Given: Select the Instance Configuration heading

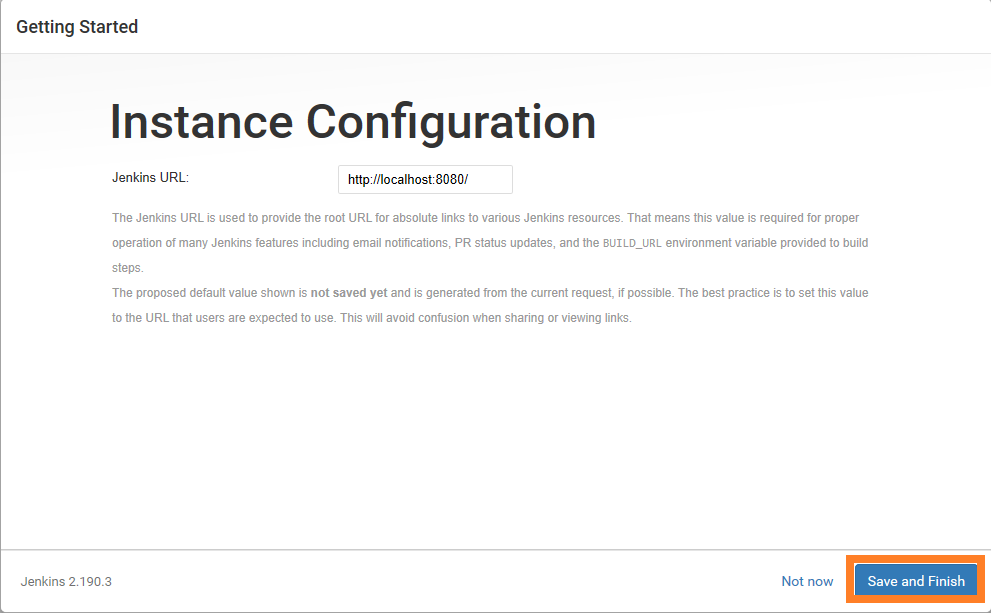Looking at the screenshot, I should (353, 122).
